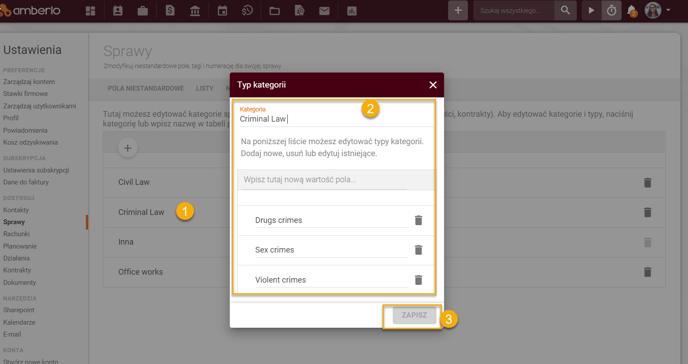Open the dashboard grid icon in top bar
Screen dimensions: 688x364
click(x=90, y=11)
